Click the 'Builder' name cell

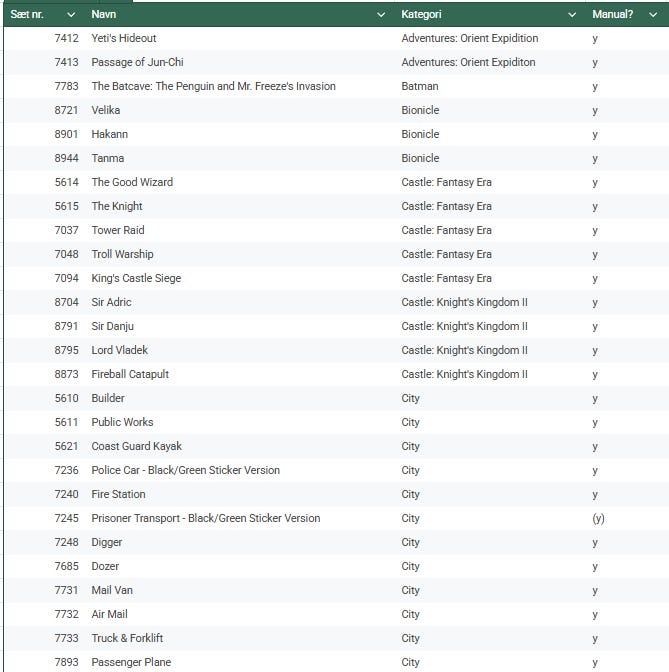point(241,398)
